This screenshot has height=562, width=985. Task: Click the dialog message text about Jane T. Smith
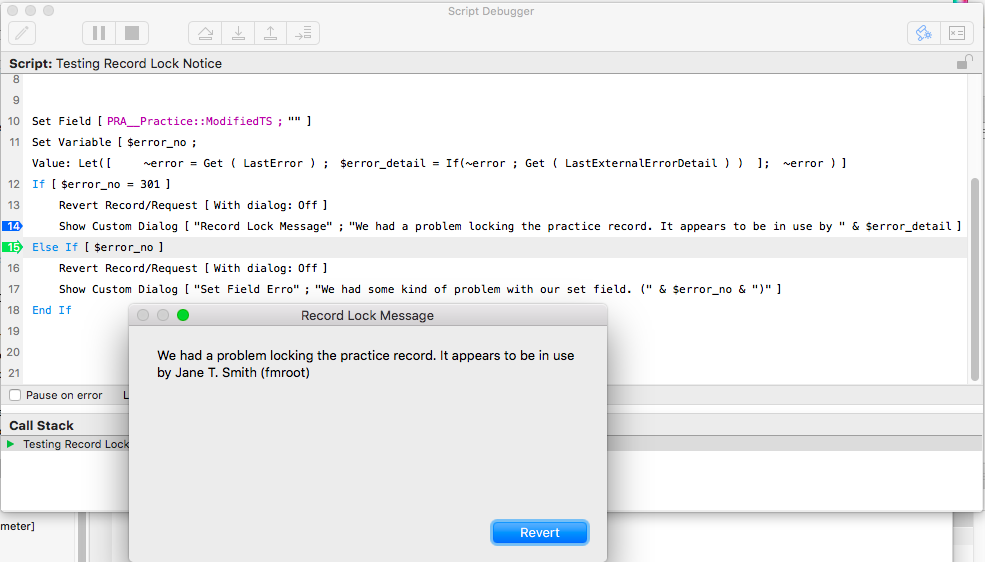[366, 364]
